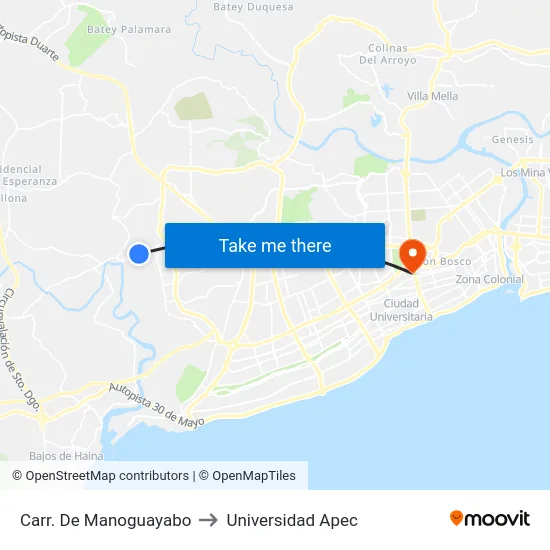Click the arrow between origin and destination
The height and width of the screenshot is (550, 550).
tap(208, 520)
